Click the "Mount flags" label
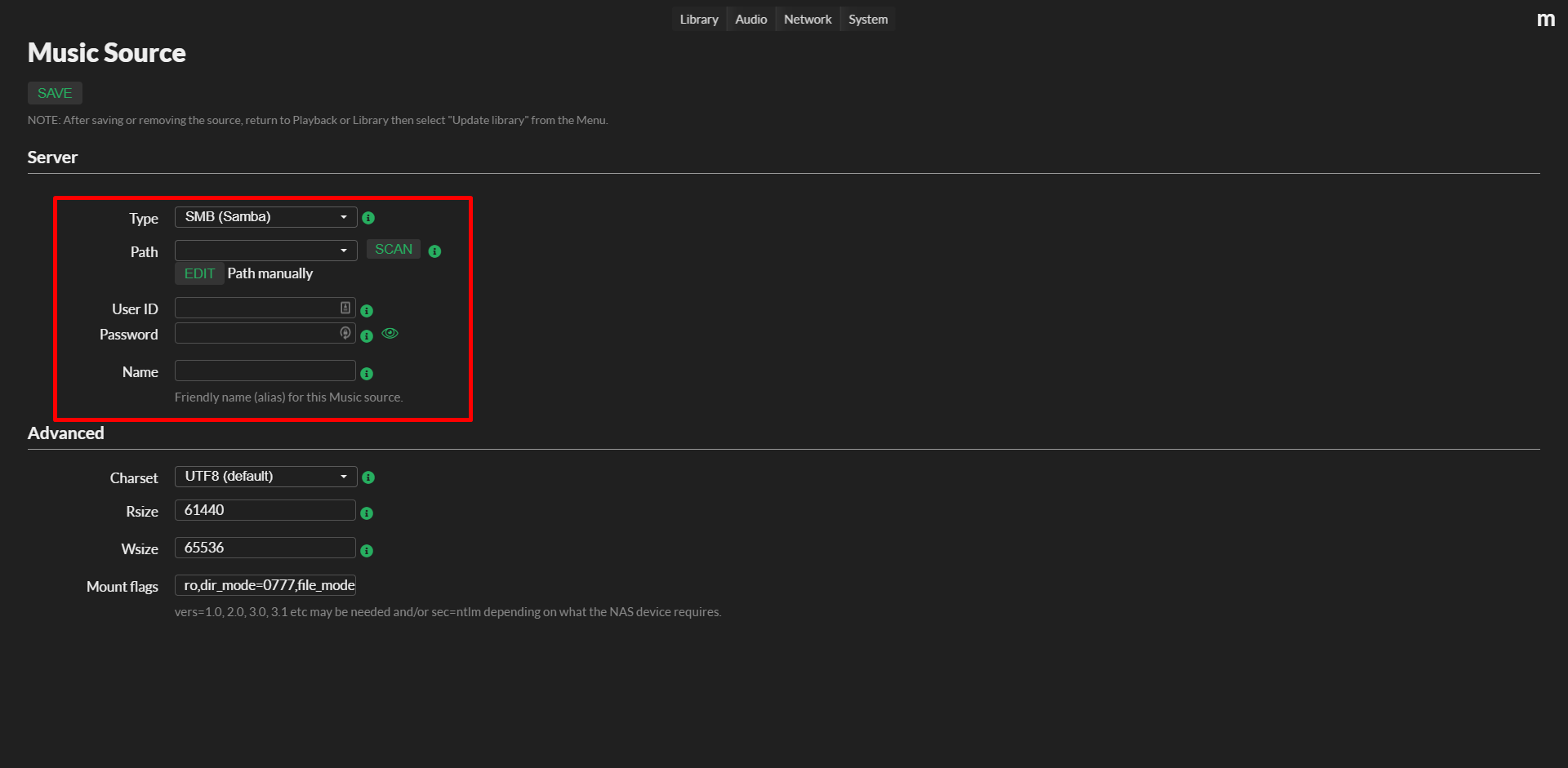The image size is (1568, 768). point(122,587)
